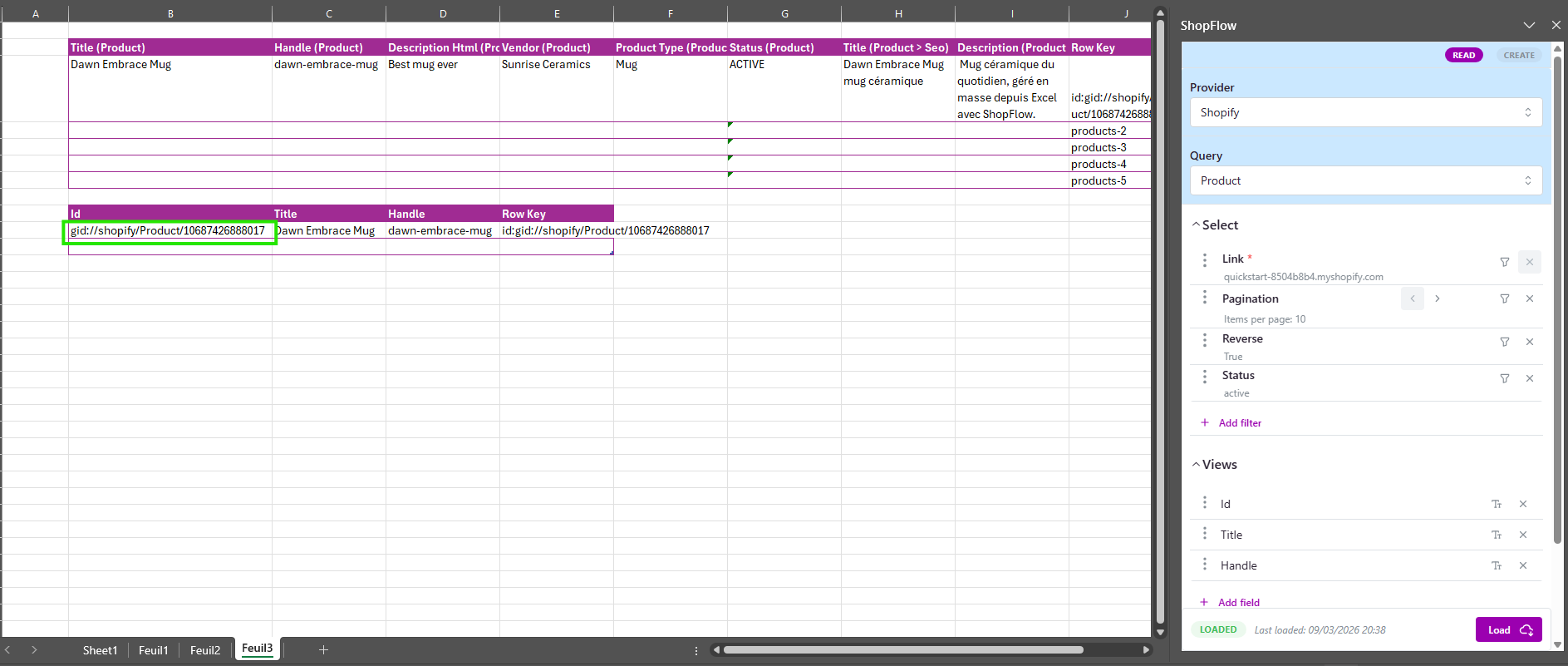Image resolution: width=1568 pixels, height=666 pixels.
Task: Remove the Handle field from Views
Action: pyautogui.click(x=1522, y=565)
